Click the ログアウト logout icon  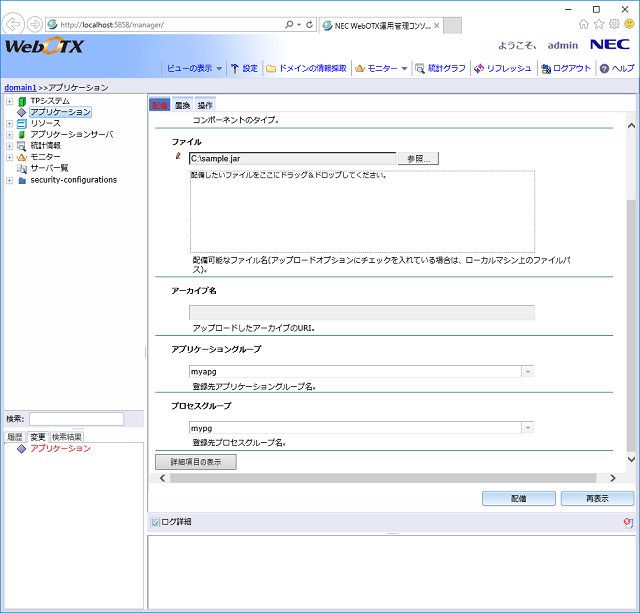tap(545, 68)
